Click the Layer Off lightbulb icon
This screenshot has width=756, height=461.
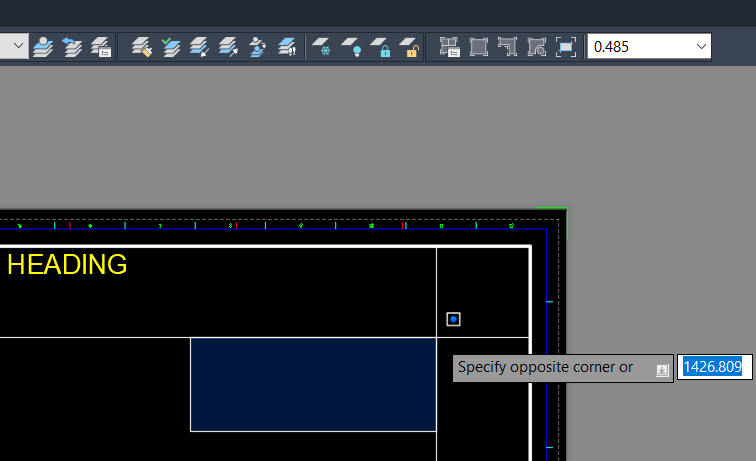[351, 47]
